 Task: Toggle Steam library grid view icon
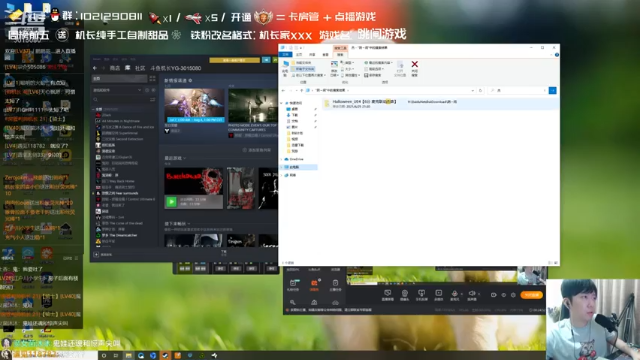tap(153, 78)
